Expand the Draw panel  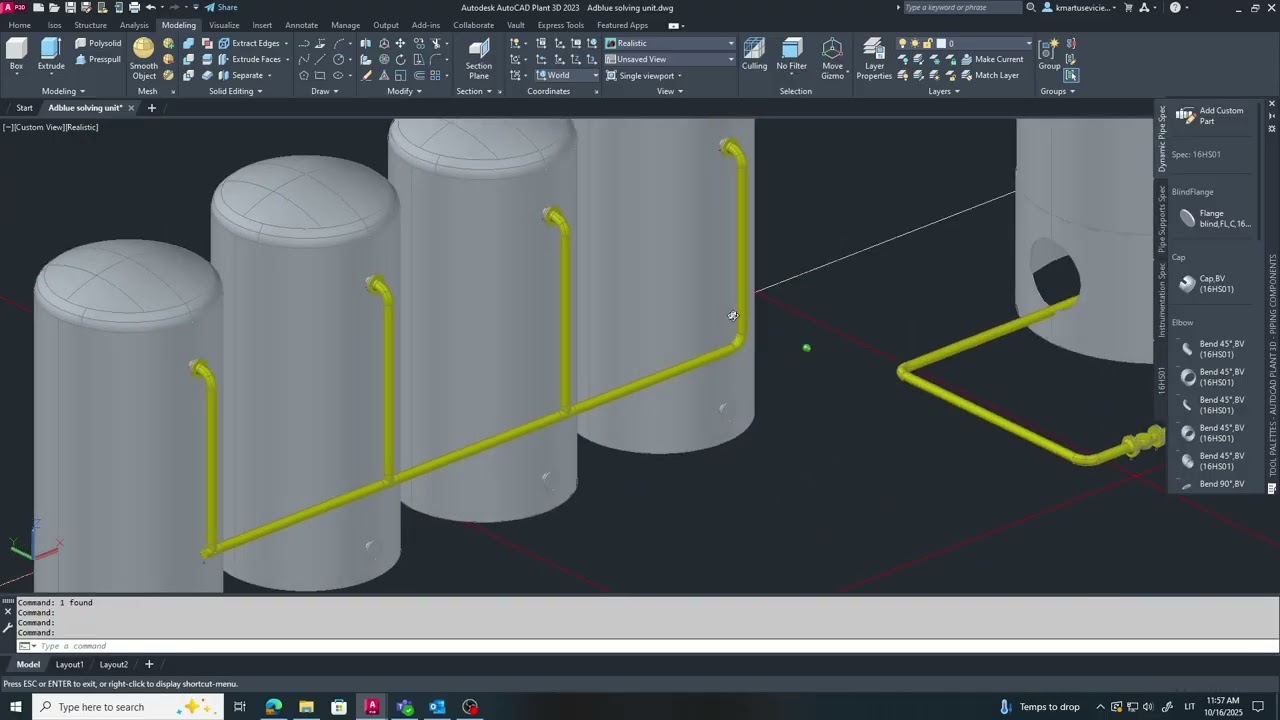(325, 91)
